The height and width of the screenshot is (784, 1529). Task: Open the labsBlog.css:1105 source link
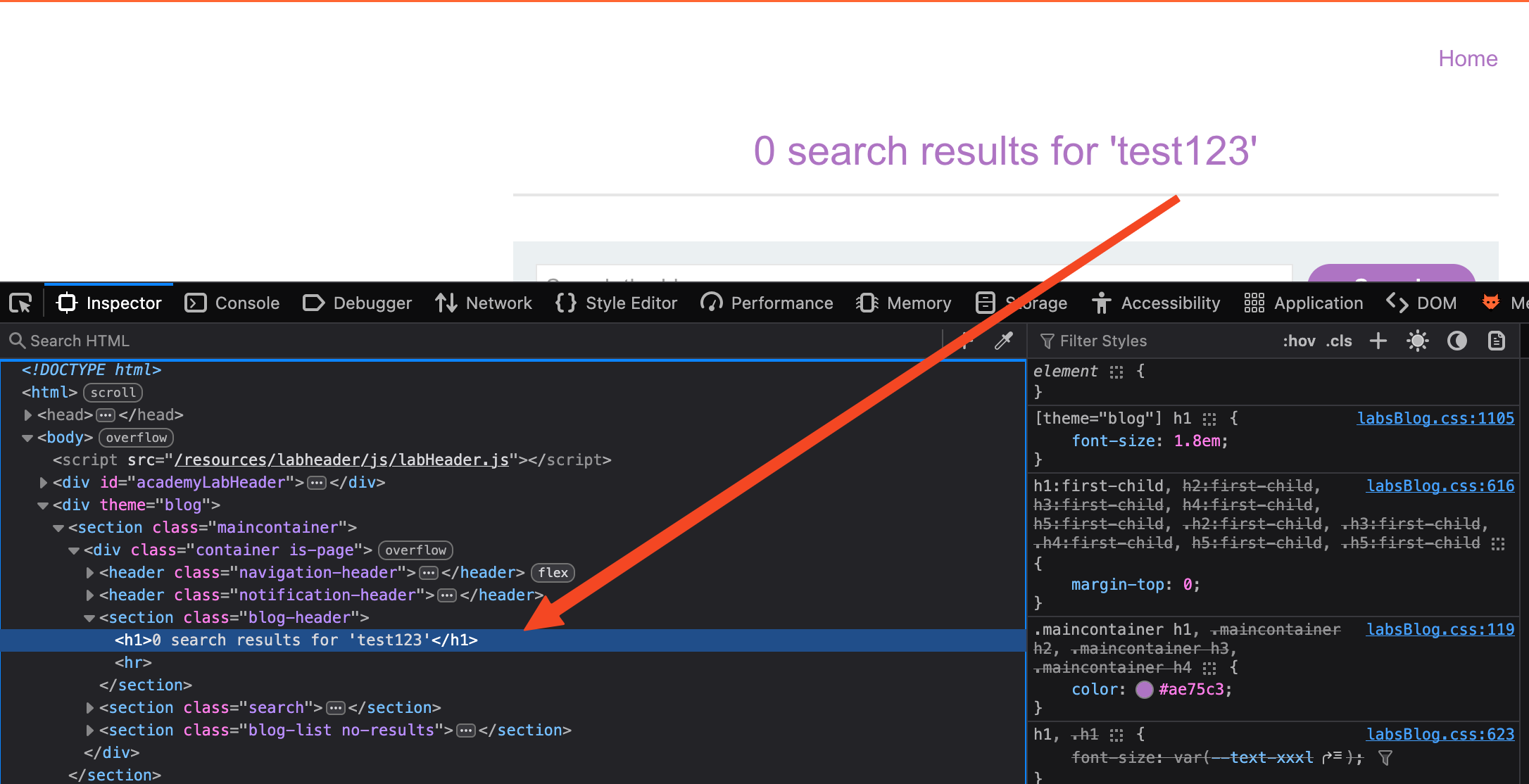coord(1435,418)
